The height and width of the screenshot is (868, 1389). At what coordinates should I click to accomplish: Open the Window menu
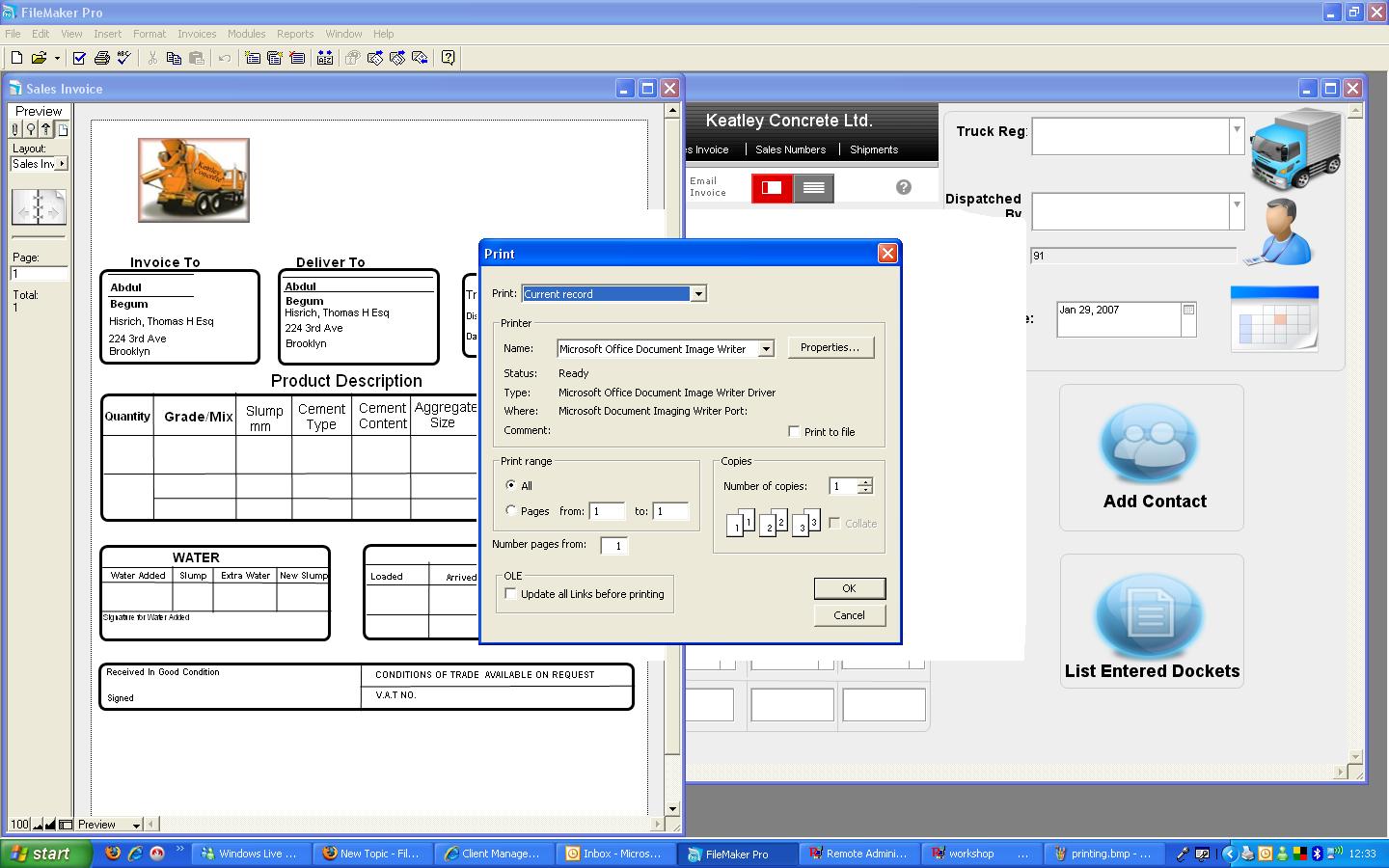pos(343,34)
